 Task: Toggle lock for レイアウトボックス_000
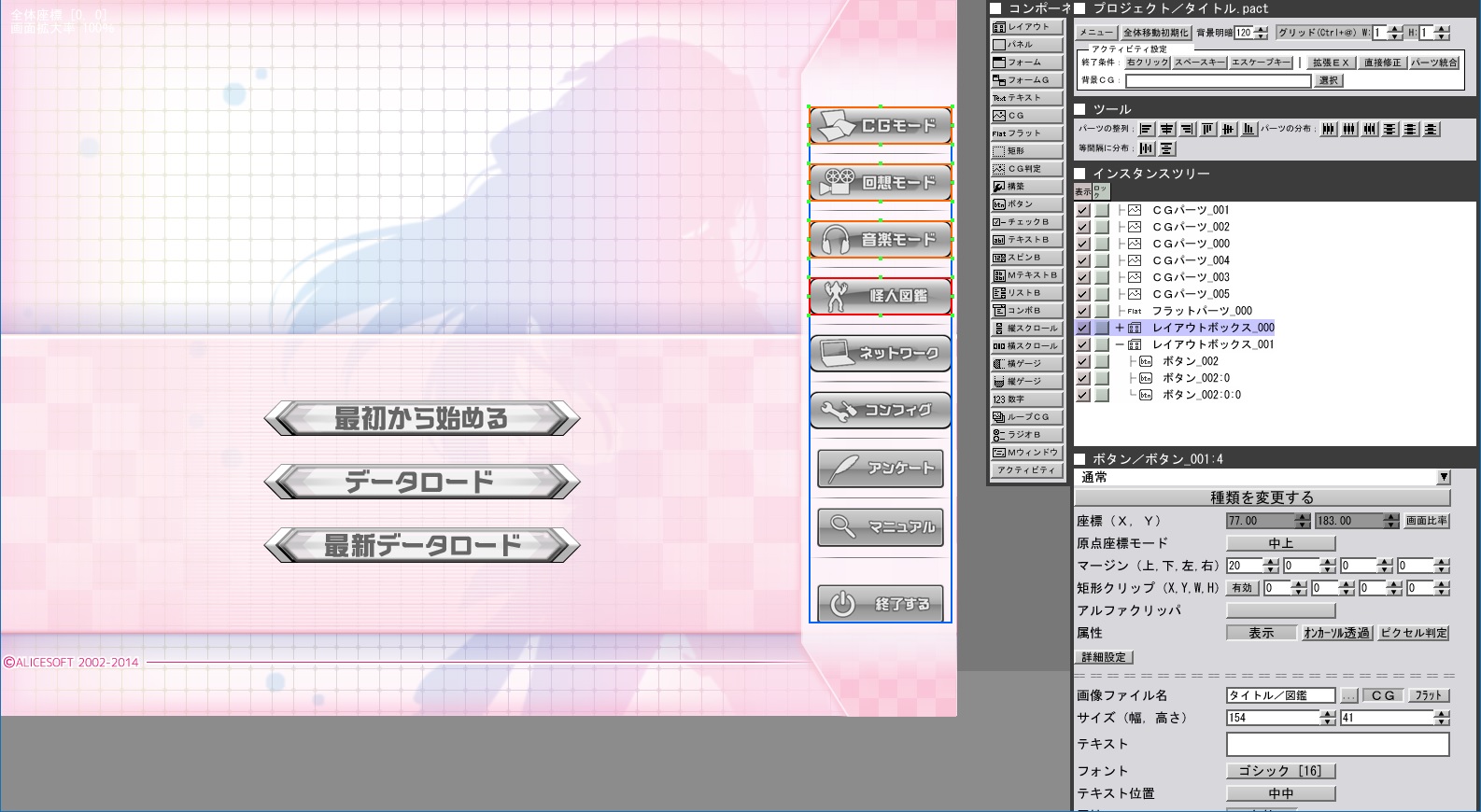click(x=1102, y=328)
